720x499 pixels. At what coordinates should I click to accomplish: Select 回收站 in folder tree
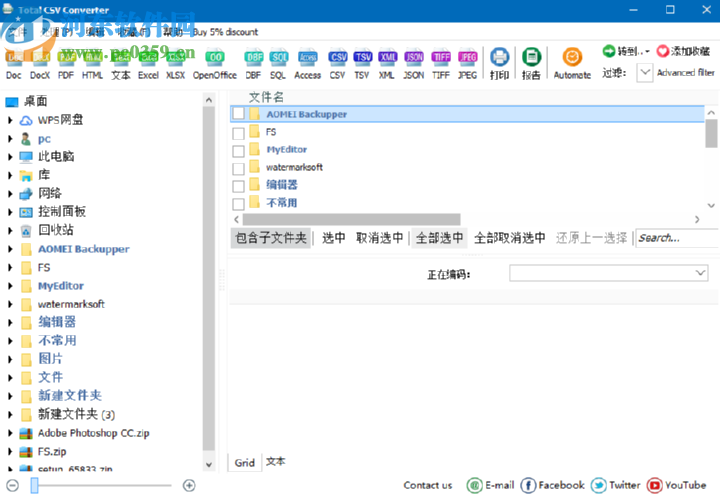pyautogui.click(x=56, y=230)
